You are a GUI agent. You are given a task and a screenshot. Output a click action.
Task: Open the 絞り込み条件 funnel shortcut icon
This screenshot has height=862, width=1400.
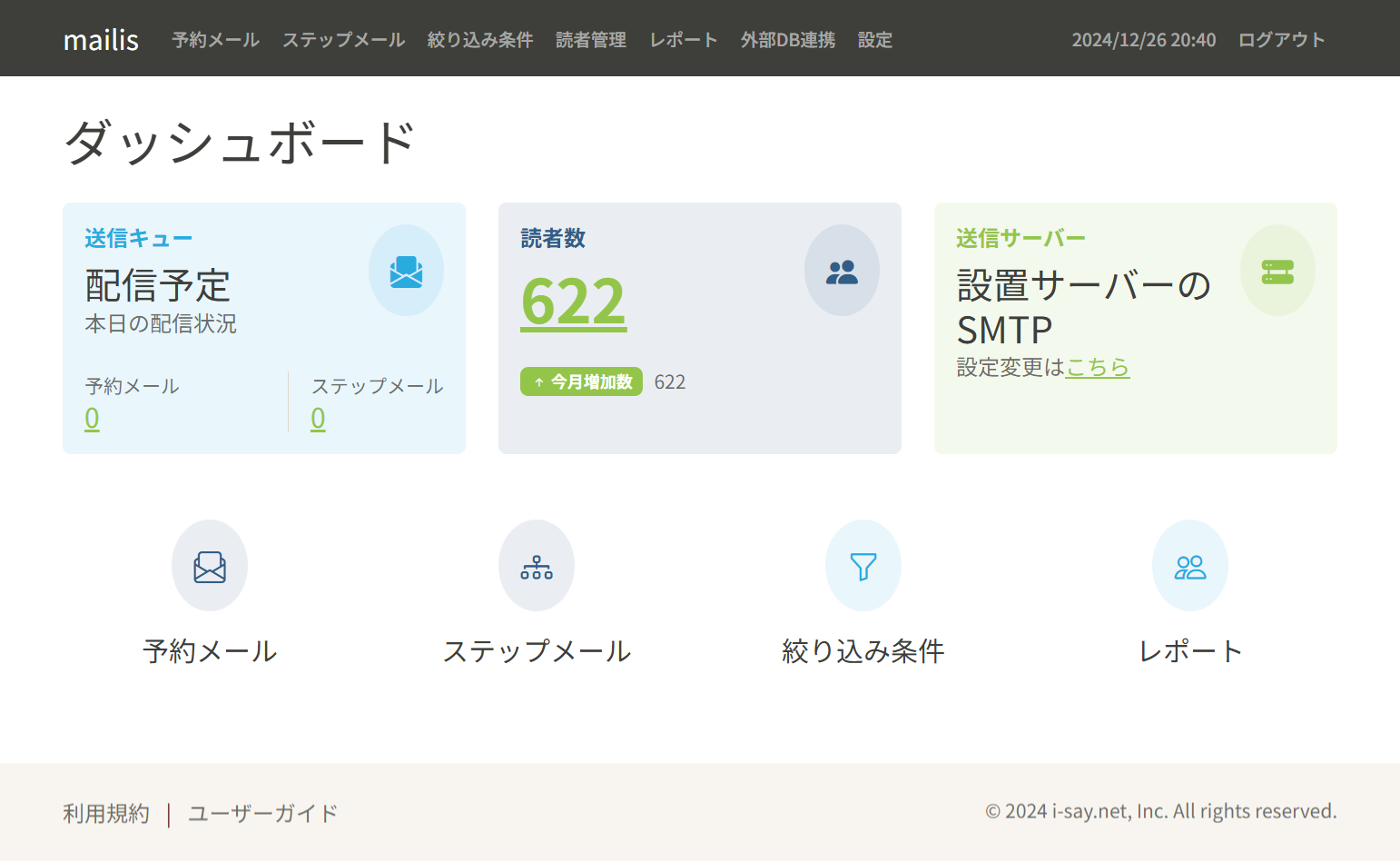pyautogui.click(x=863, y=566)
